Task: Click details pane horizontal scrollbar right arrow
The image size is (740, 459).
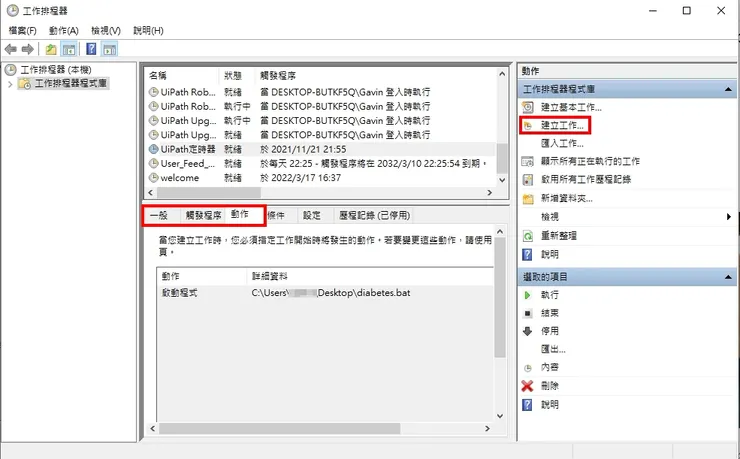Action: [x=488, y=428]
